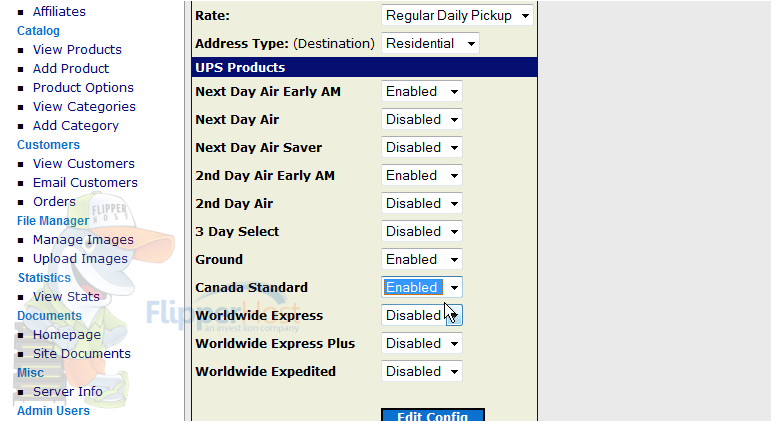Click the Next Day Air Saver label
This screenshot has height=422, width=776.
pos(258,147)
